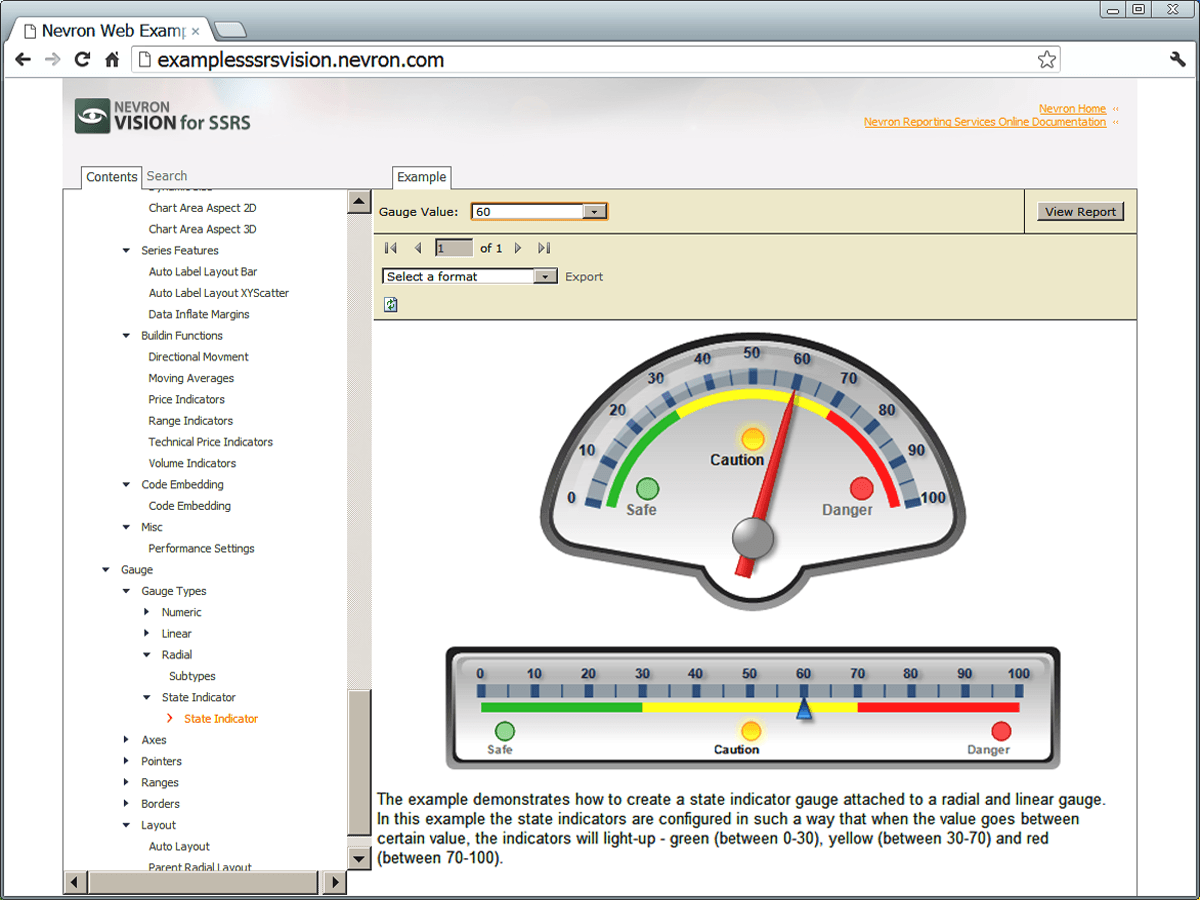Go back with browser back arrow
Screen dimensions: 1200x900
(x=23, y=59)
